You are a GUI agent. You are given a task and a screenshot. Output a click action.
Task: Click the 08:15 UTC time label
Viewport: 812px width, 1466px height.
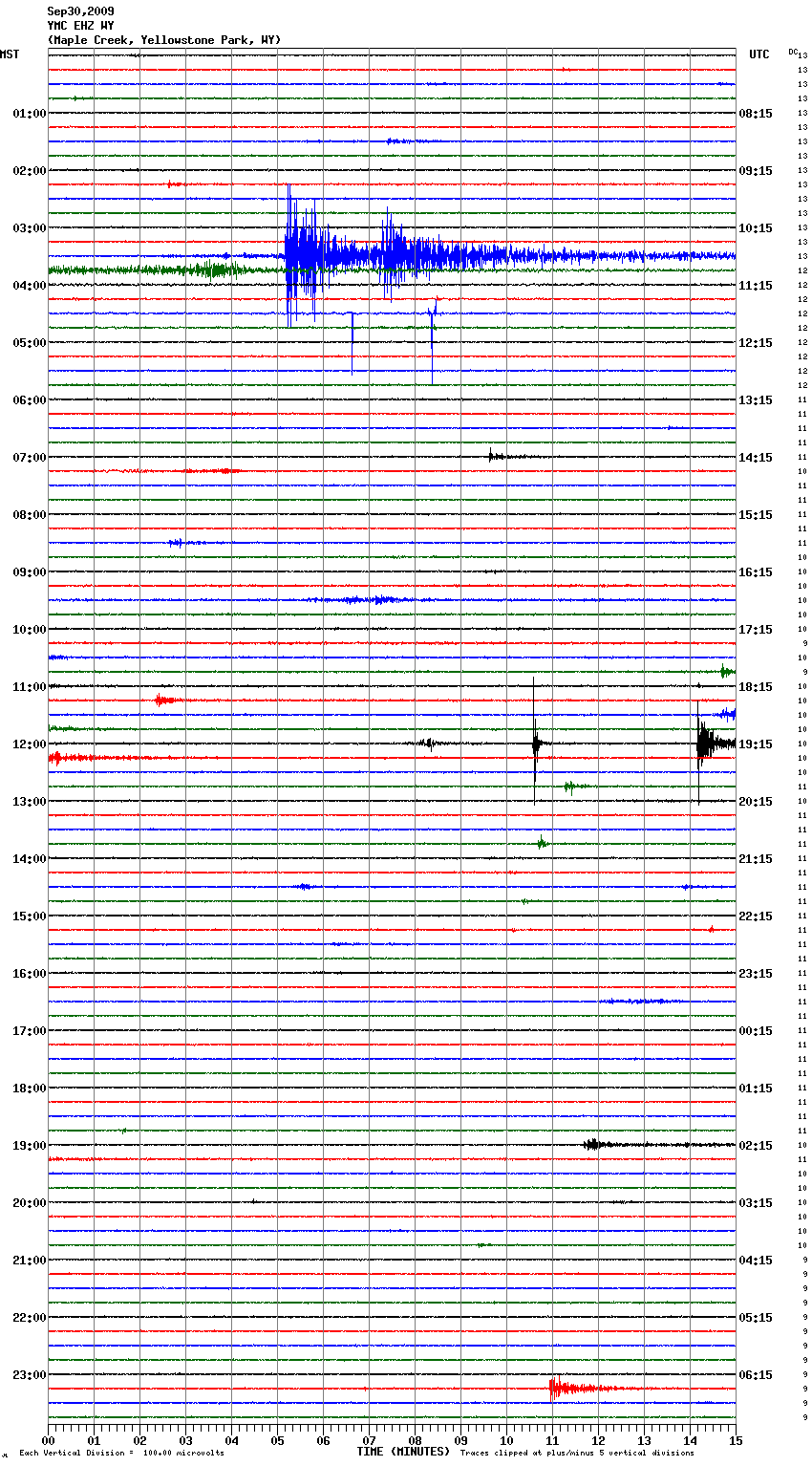(x=756, y=114)
